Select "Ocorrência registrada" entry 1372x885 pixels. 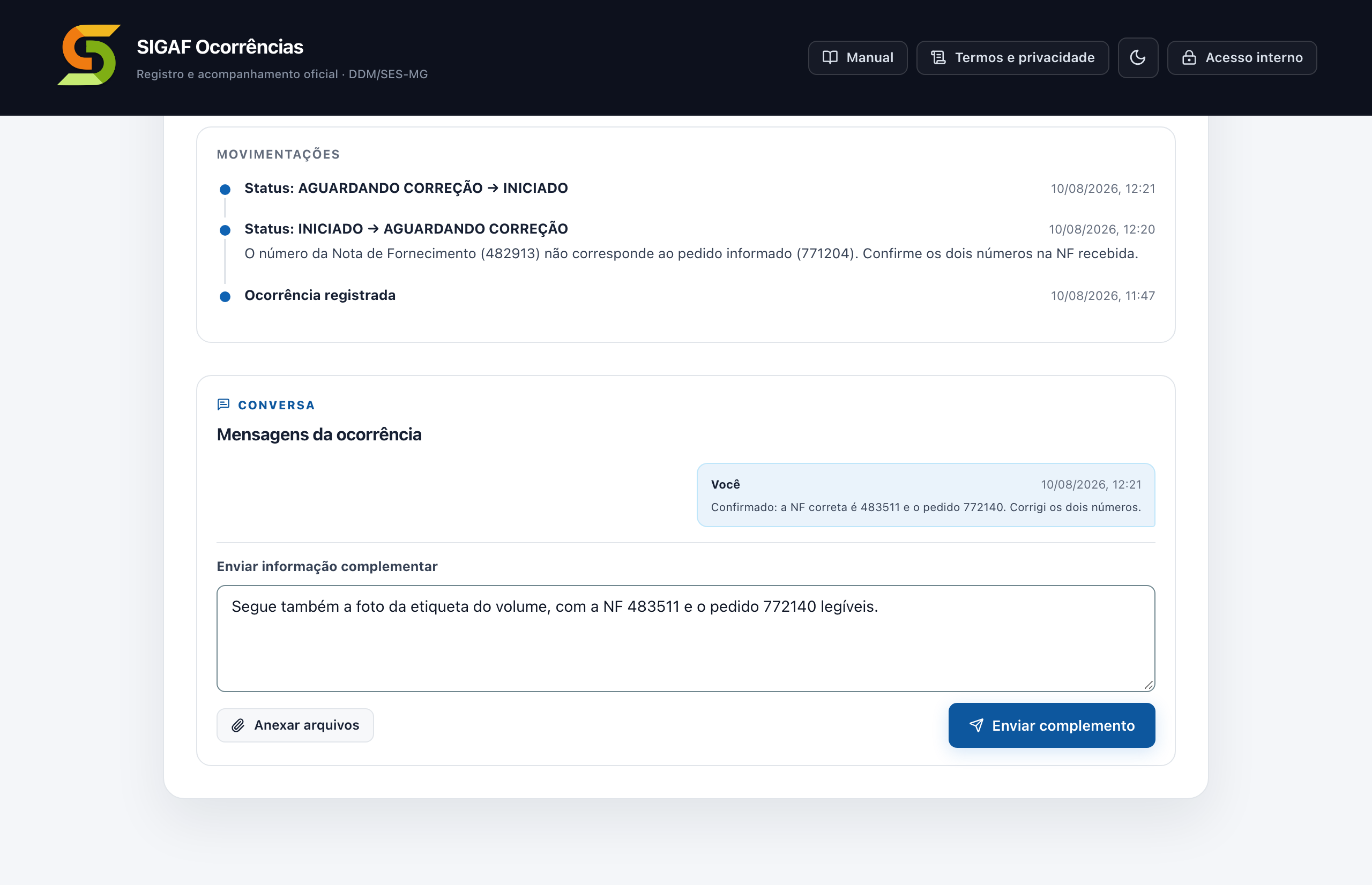pyautogui.click(x=319, y=295)
